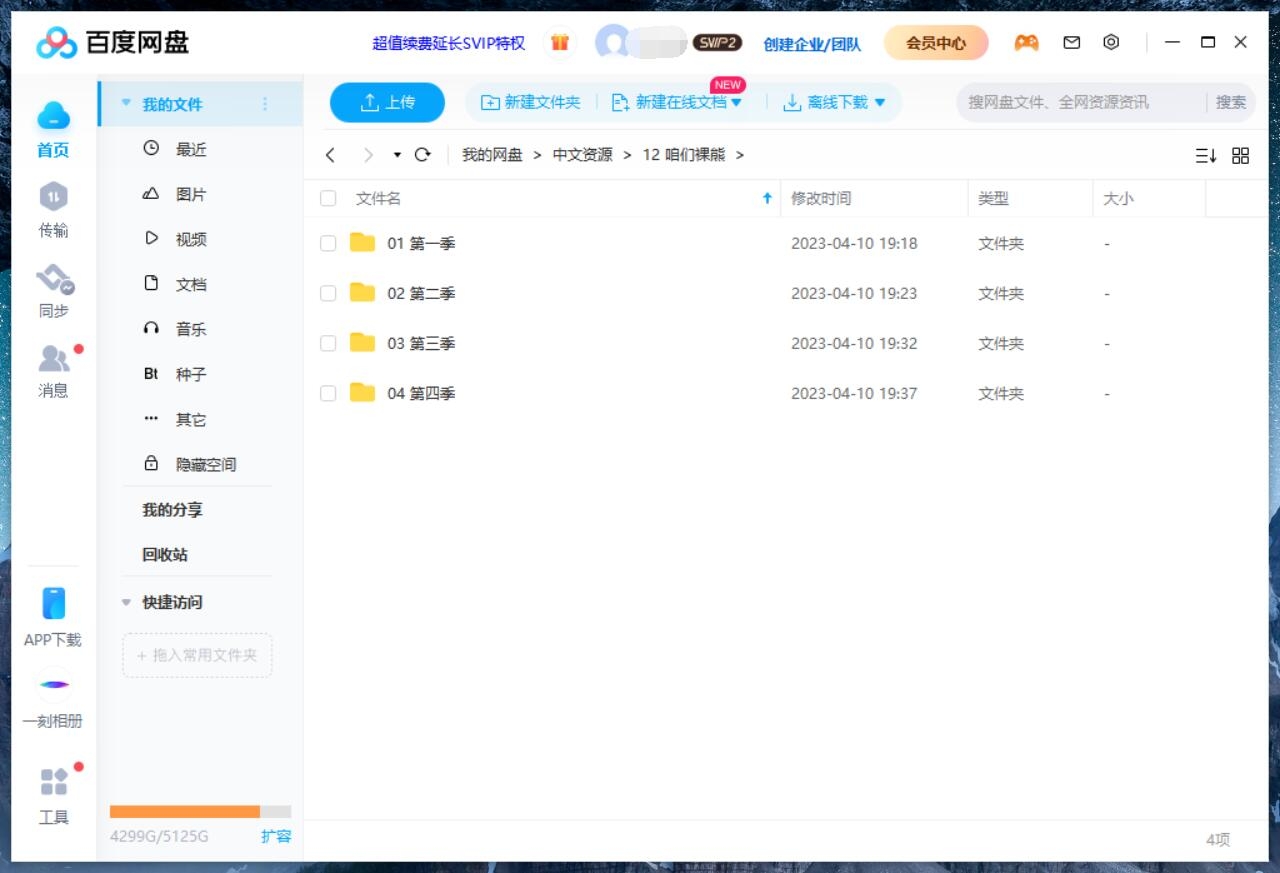This screenshot has height=873, width=1280.
Task: Open the game controller icon
Action: pyautogui.click(x=1026, y=43)
